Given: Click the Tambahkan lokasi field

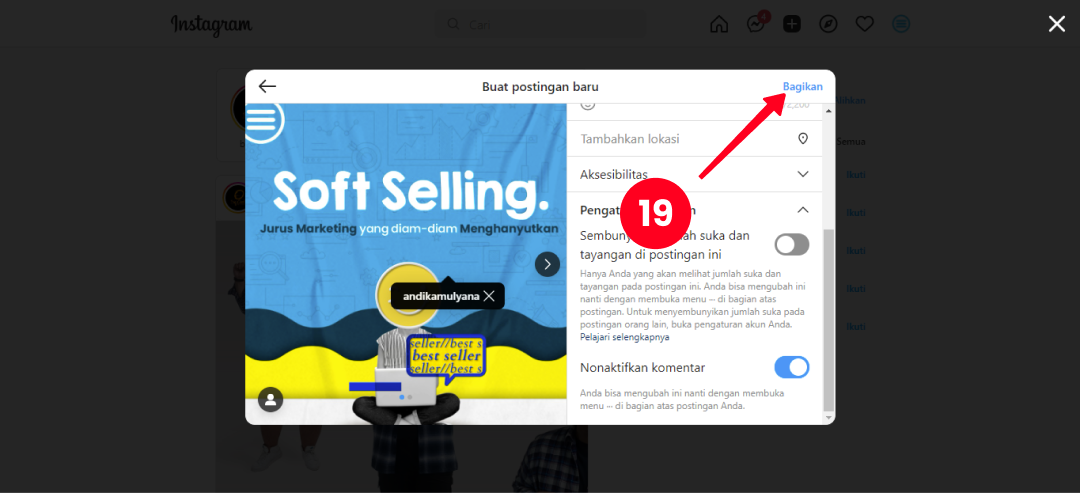Looking at the screenshot, I should (x=694, y=139).
